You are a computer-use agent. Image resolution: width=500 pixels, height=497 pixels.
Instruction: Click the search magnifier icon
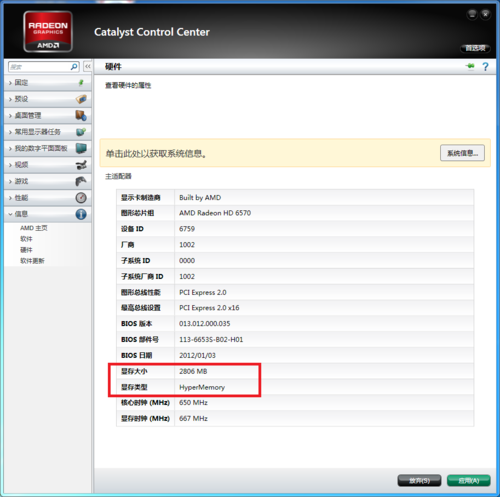click(74, 67)
